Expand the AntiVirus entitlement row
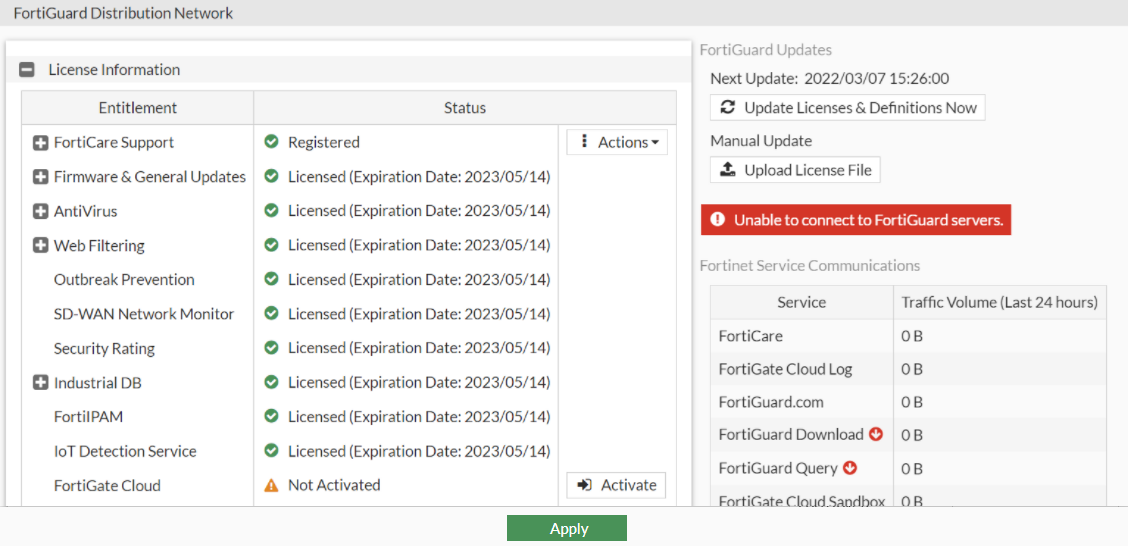1128x546 pixels. pos(41,211)
